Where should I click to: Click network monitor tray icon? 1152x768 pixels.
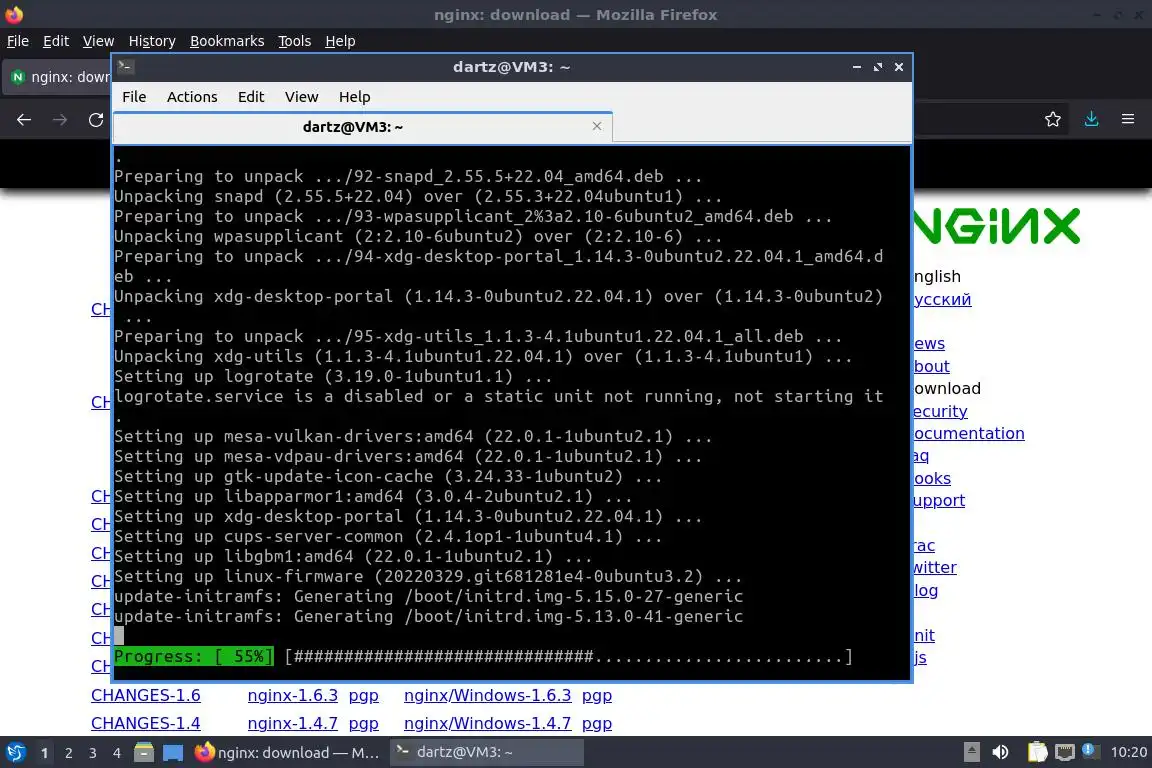[1065, 753]
